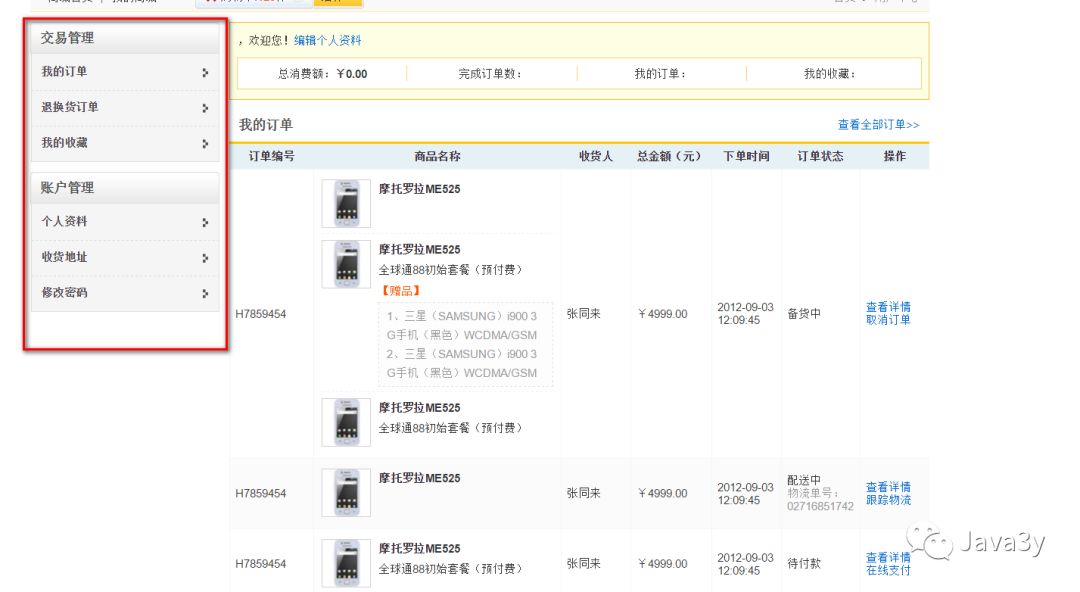The image size is (1080, 592).
Task: Open phone thumbnail below the gift list
Action: 346,422
